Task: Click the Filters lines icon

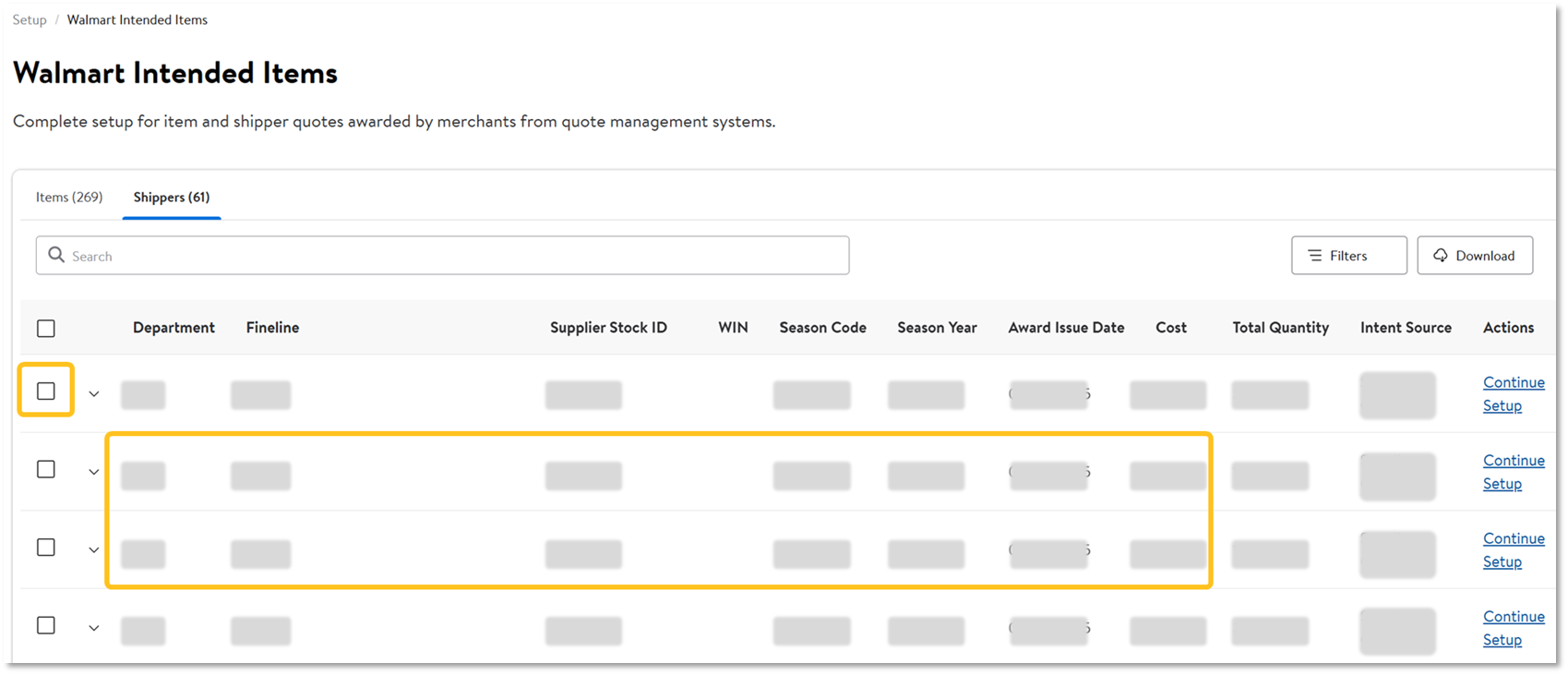Action: (1315, 256)
